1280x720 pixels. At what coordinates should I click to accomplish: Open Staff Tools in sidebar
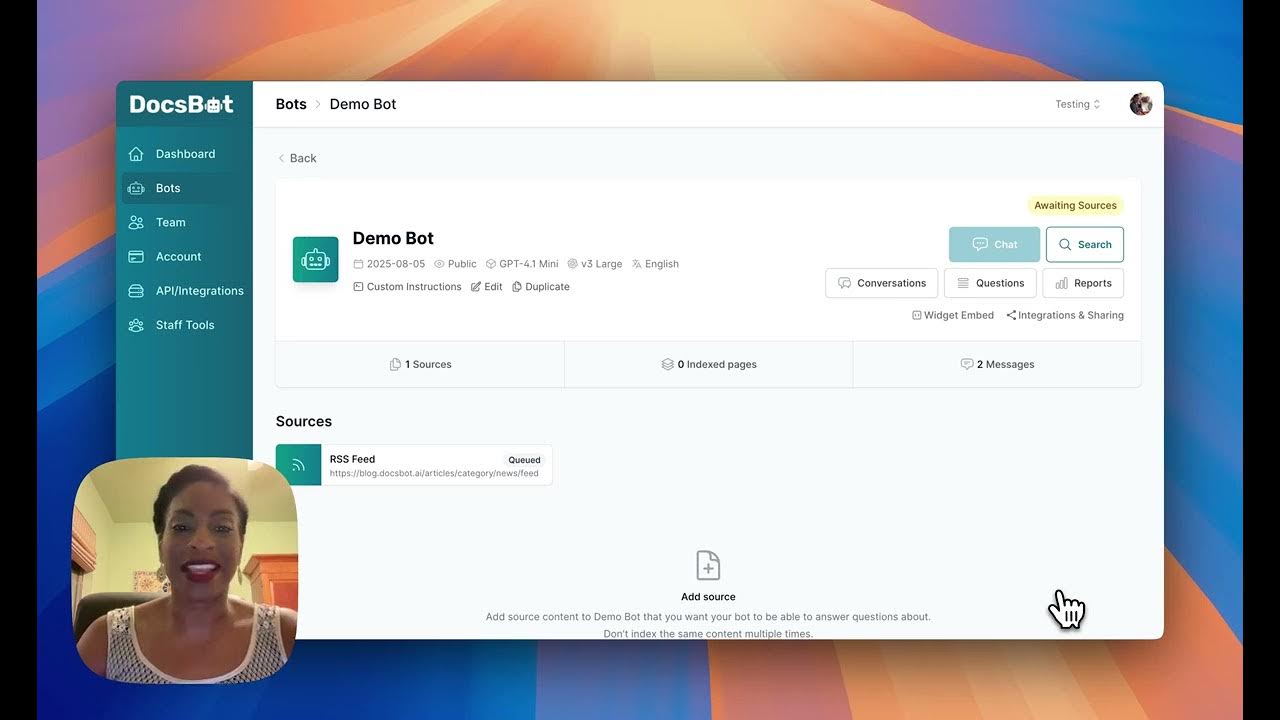[184, 325]
